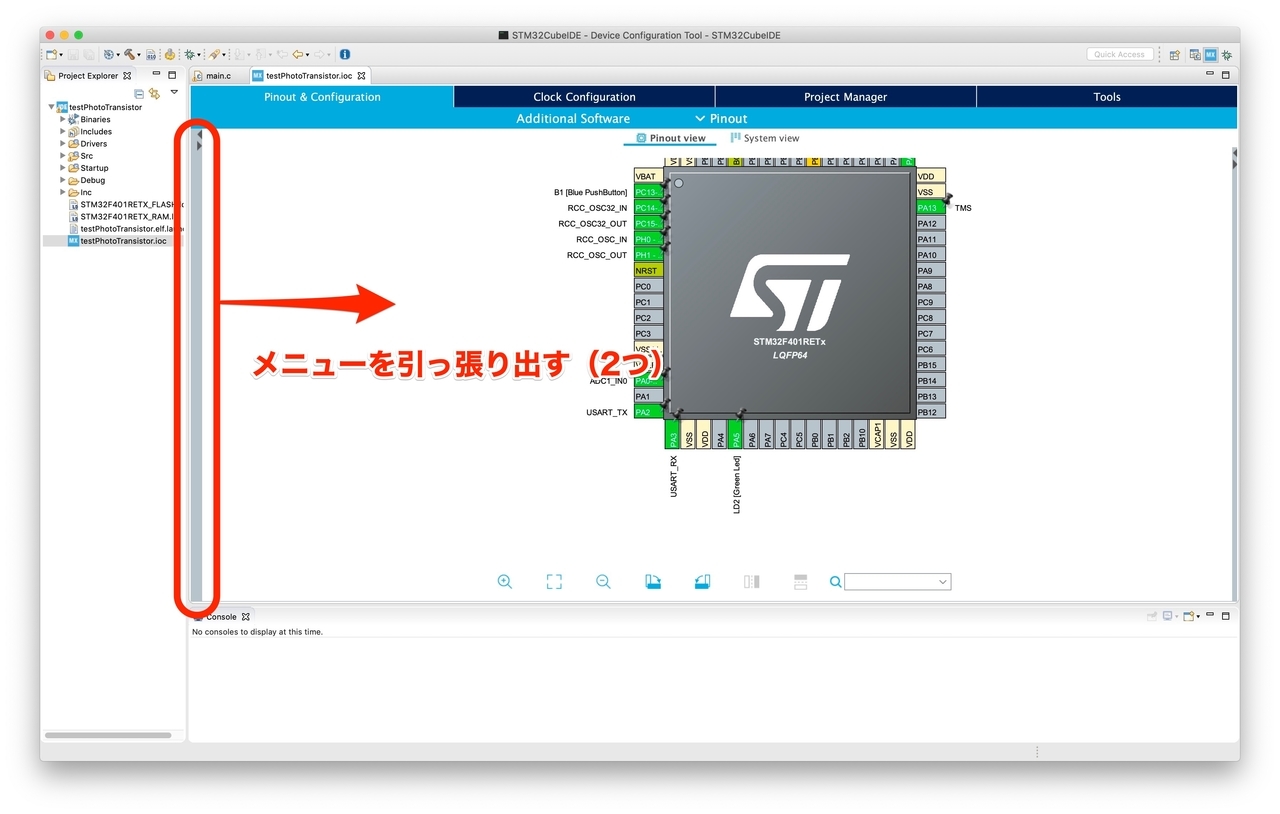Click the PA2 USART_TX pin

click(648, 412)
